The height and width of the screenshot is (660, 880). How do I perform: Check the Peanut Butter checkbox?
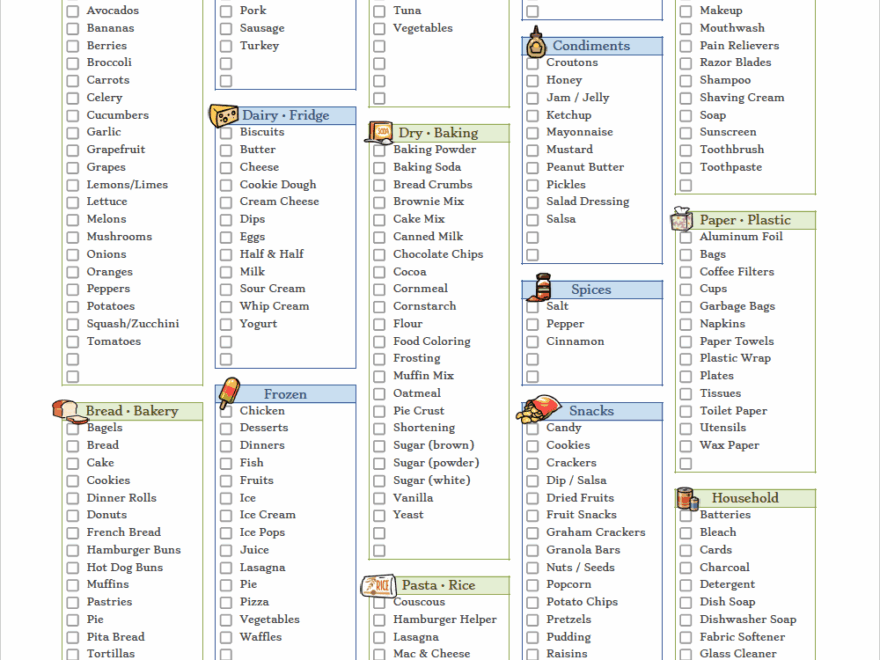click(532, 167)
